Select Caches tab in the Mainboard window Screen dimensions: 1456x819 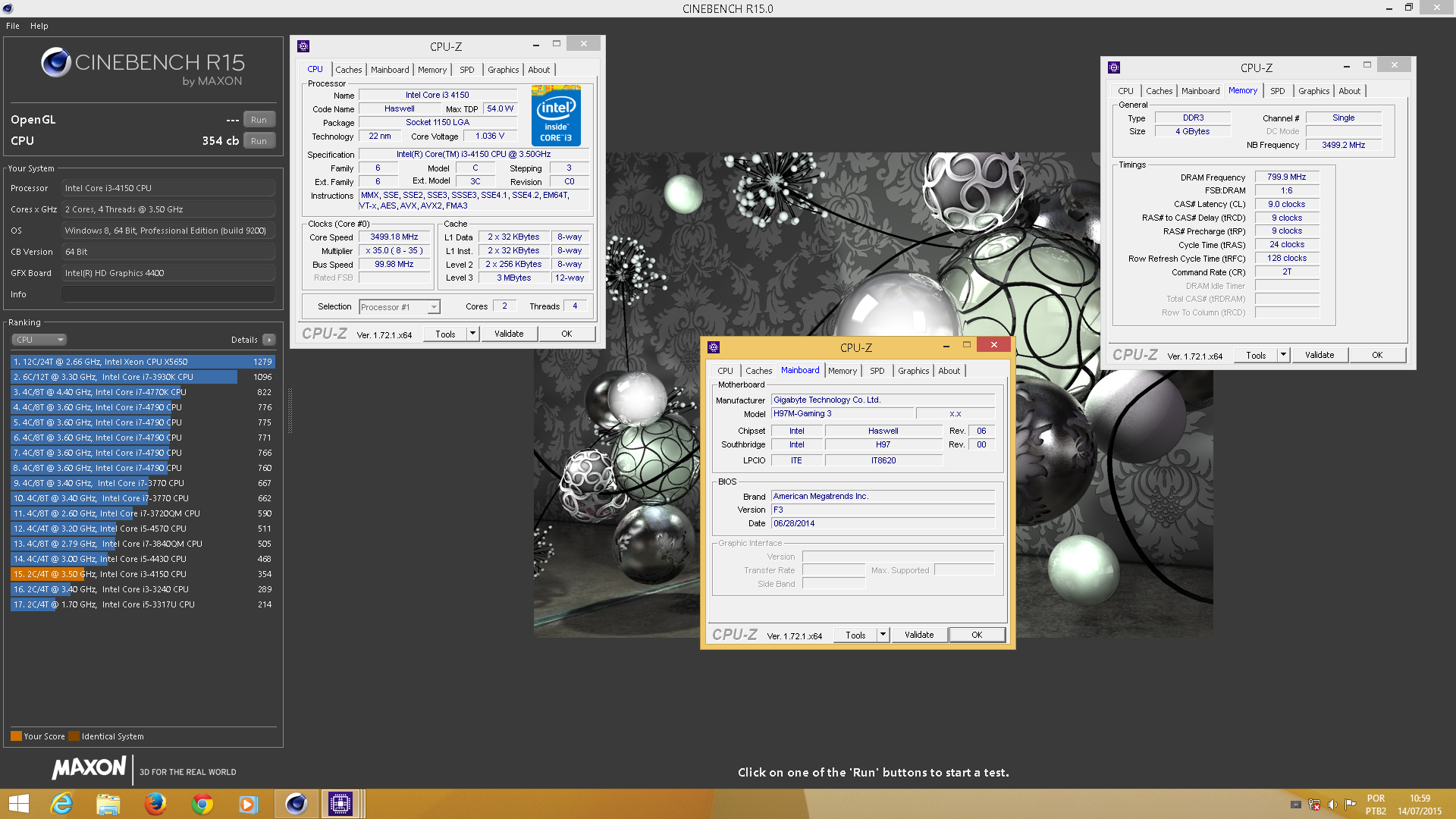[758, 371]
